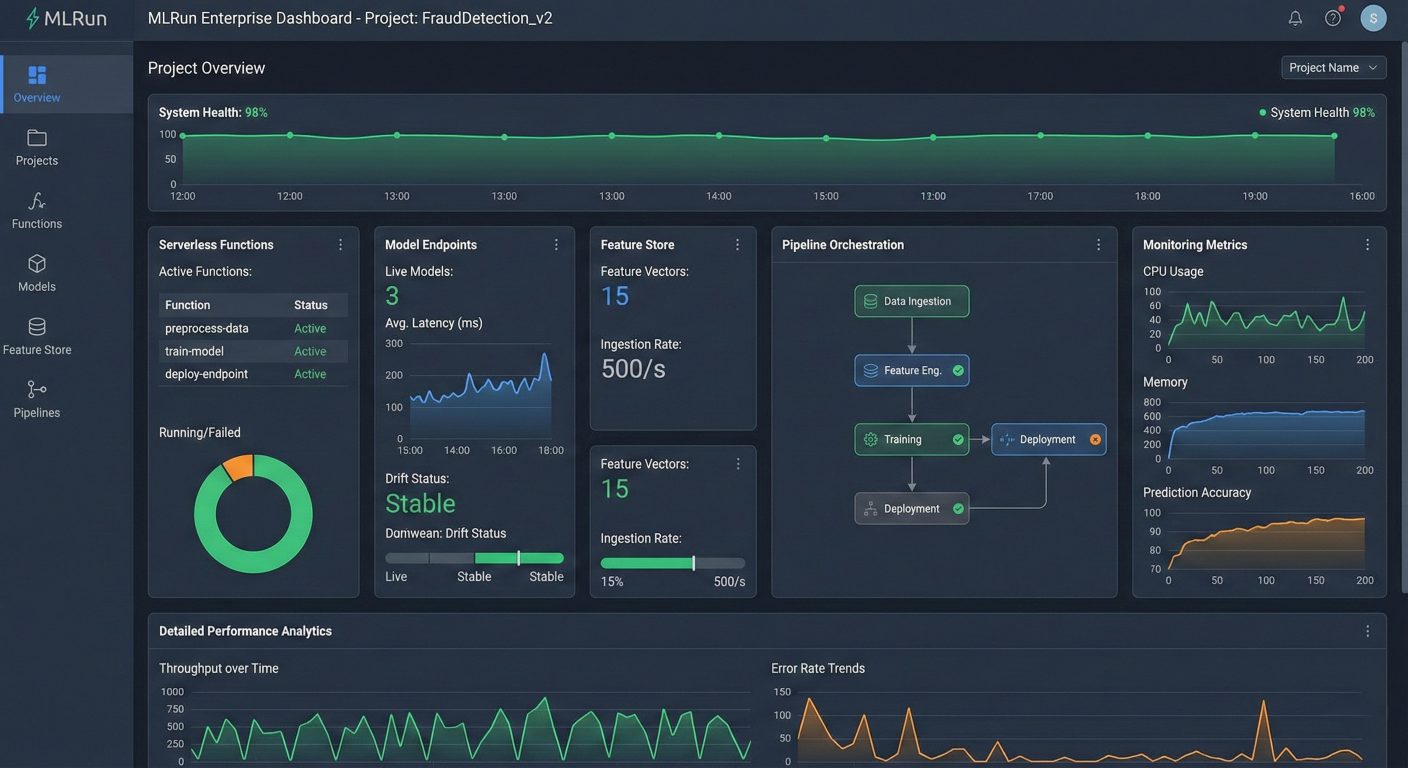Open Functions from the sidebar
This screenshot has width=1408, height=768.
point(37,211)
